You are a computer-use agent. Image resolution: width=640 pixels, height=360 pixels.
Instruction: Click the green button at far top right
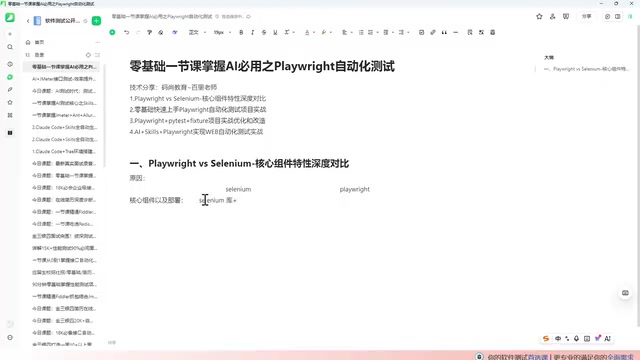pos(630,17)
